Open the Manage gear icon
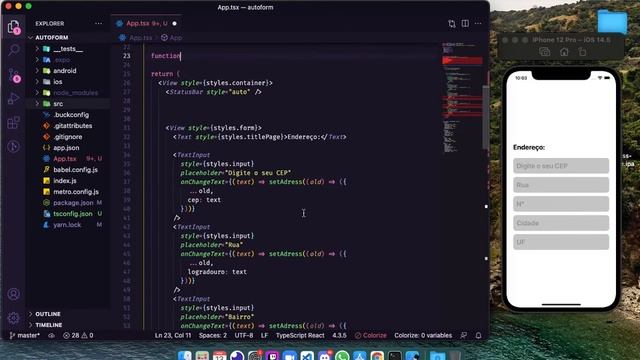 click(x=13, y=317)
